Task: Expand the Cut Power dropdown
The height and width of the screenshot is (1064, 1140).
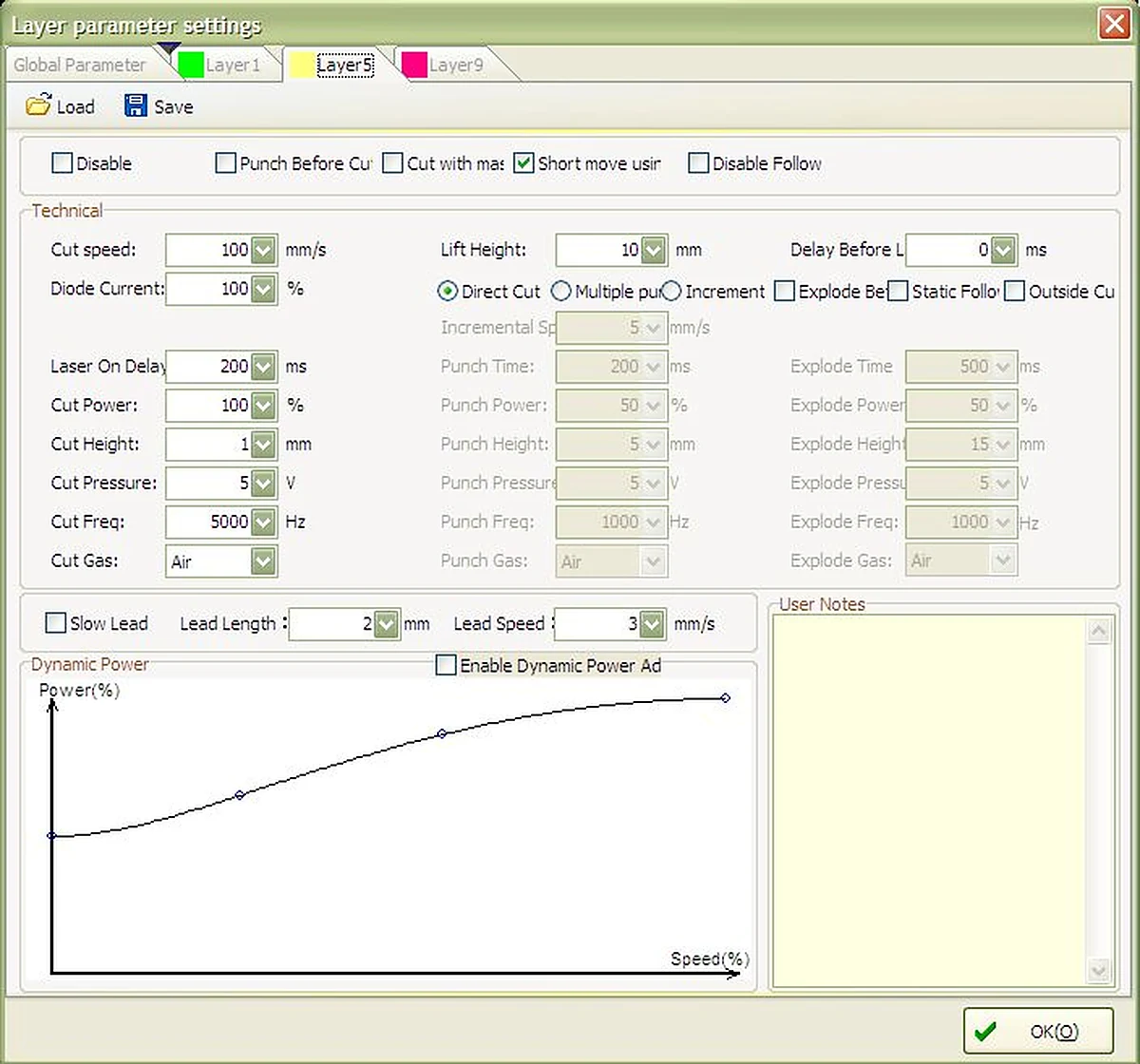Action: (x=264, y=405)
